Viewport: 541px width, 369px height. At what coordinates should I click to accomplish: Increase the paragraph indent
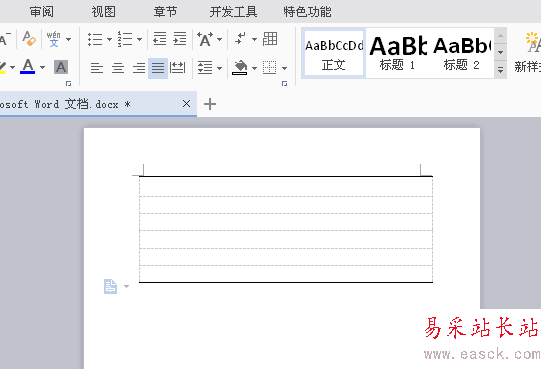(x=180, y=39)
